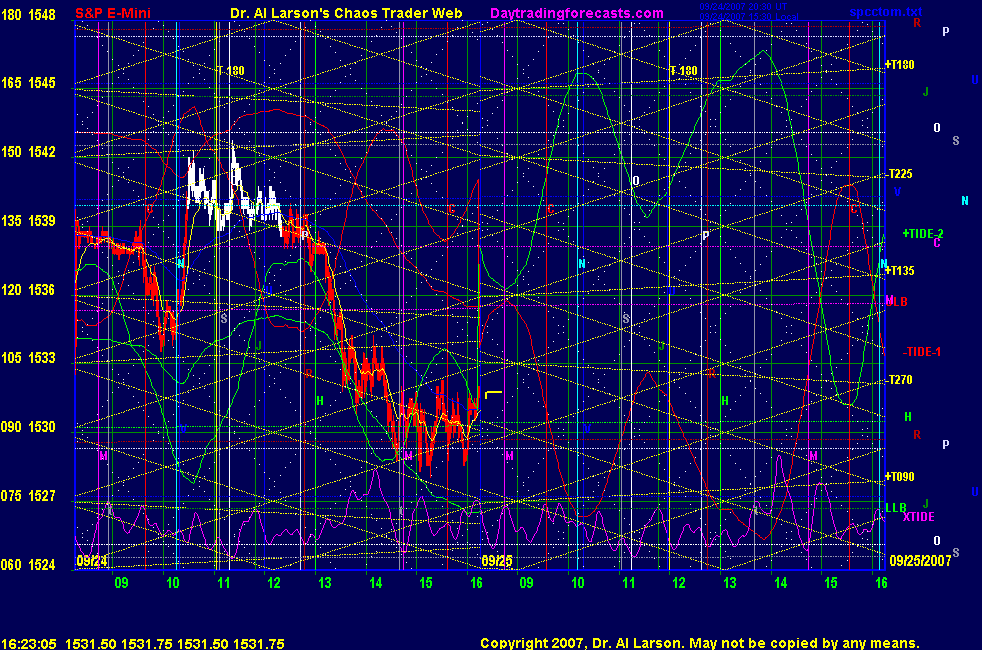Viewport: 982px width, 650px height.
Task: Click the 150 1542 price axis label
Action: tap(28, 152)
